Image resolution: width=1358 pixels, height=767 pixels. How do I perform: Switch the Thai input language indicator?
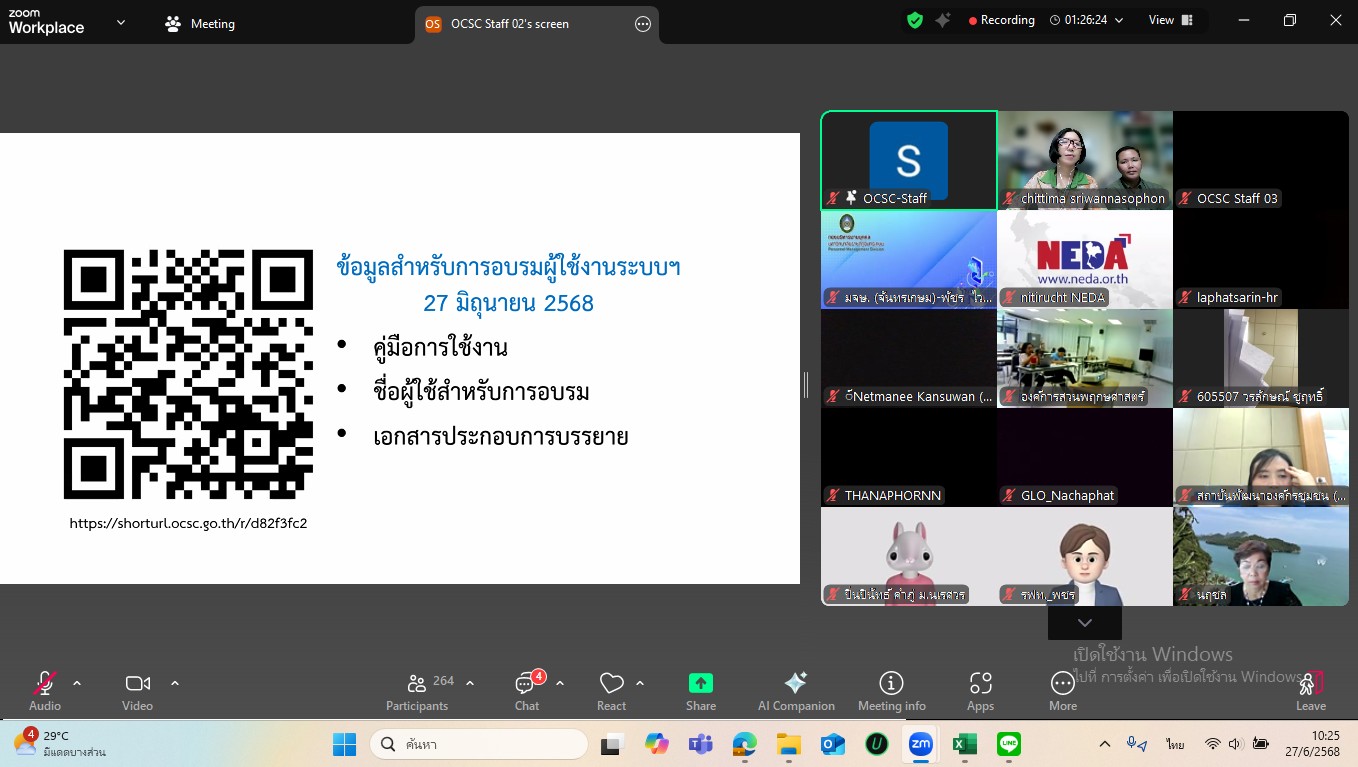1175,744
